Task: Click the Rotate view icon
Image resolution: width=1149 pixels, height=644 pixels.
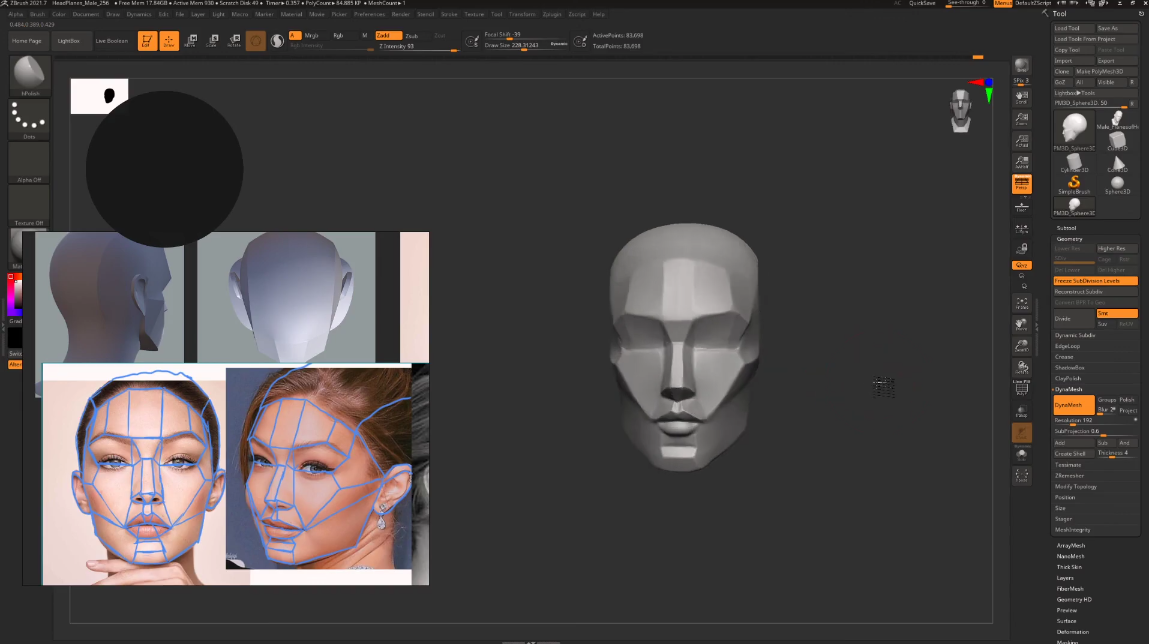Action: coord(1021,367)
